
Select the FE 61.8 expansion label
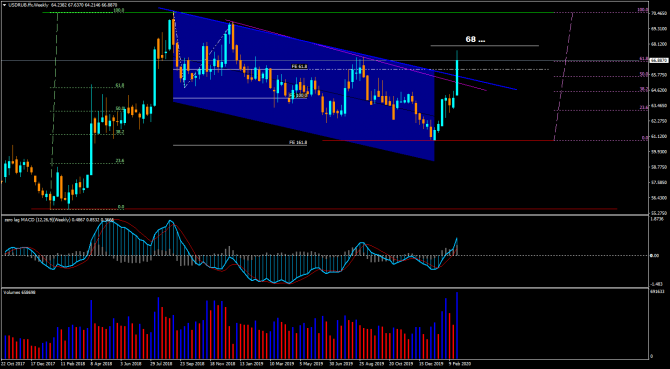[299, 67]
